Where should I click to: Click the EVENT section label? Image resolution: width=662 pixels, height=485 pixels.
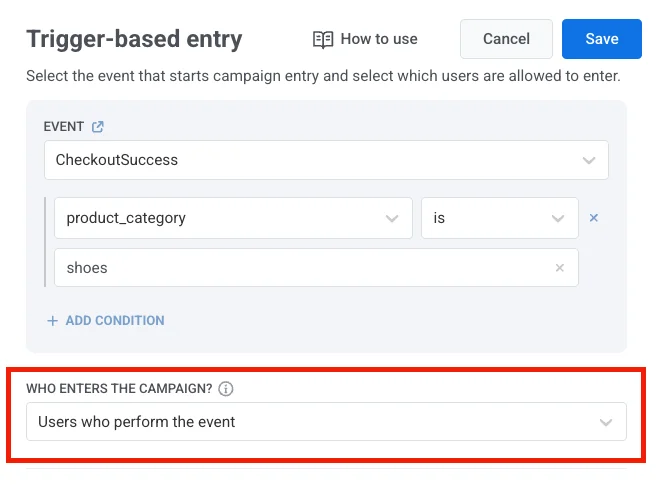[63, 127]
